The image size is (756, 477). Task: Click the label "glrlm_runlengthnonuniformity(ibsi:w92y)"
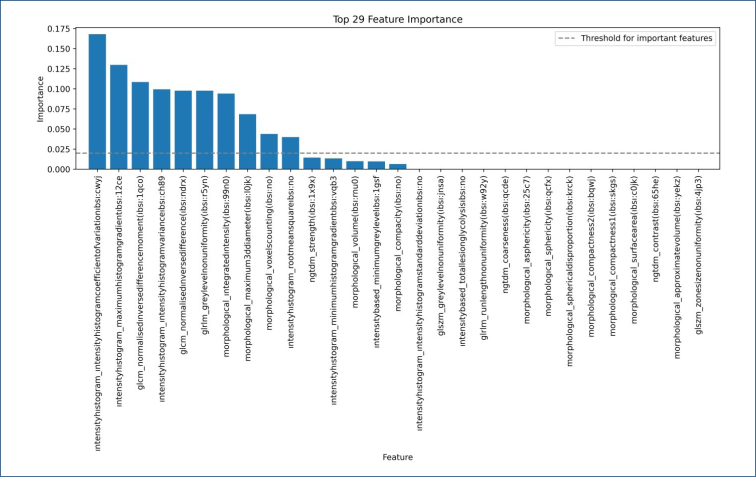(484, 258)
